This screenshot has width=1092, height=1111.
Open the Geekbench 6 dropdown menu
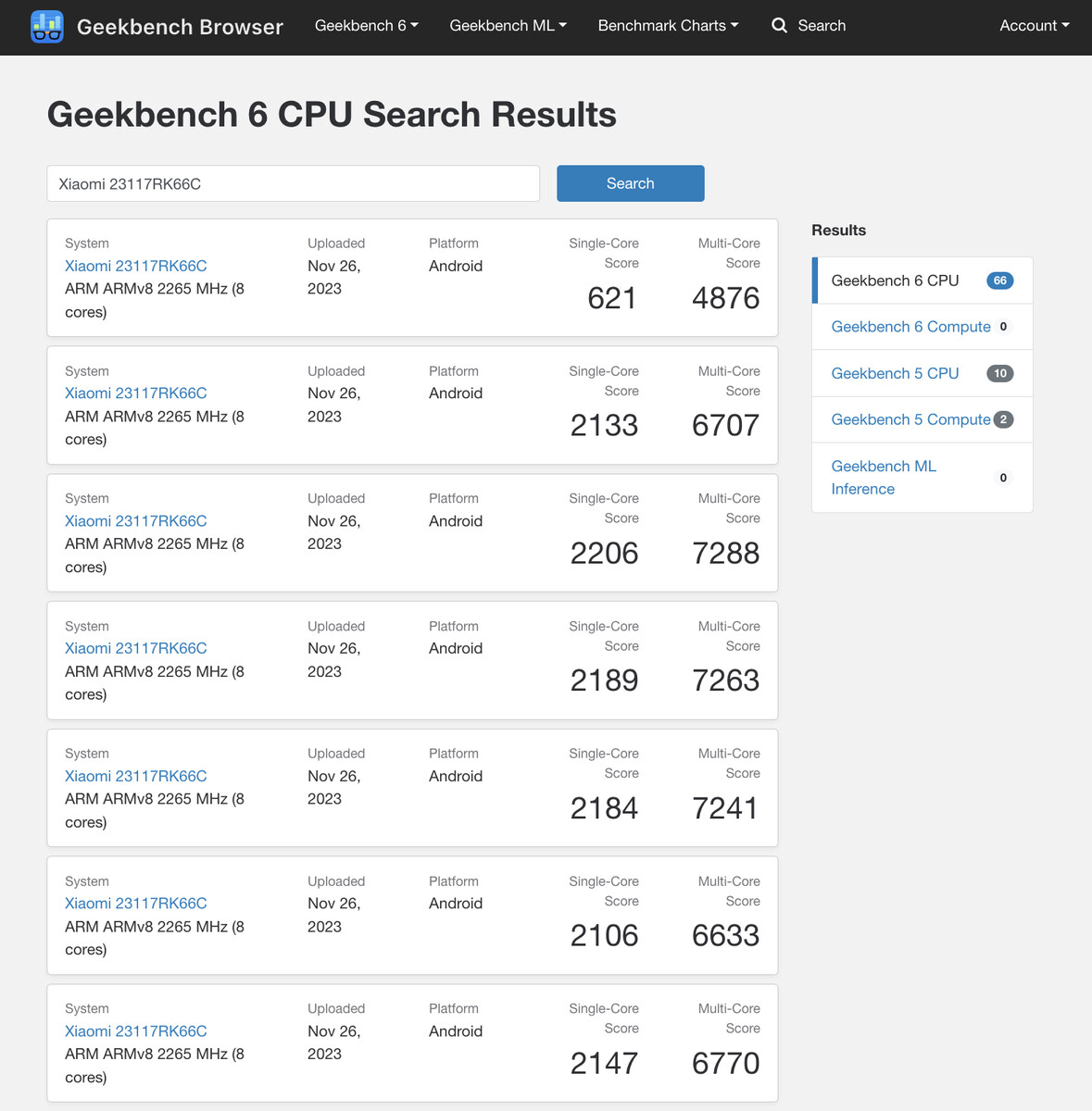(367, 26)
